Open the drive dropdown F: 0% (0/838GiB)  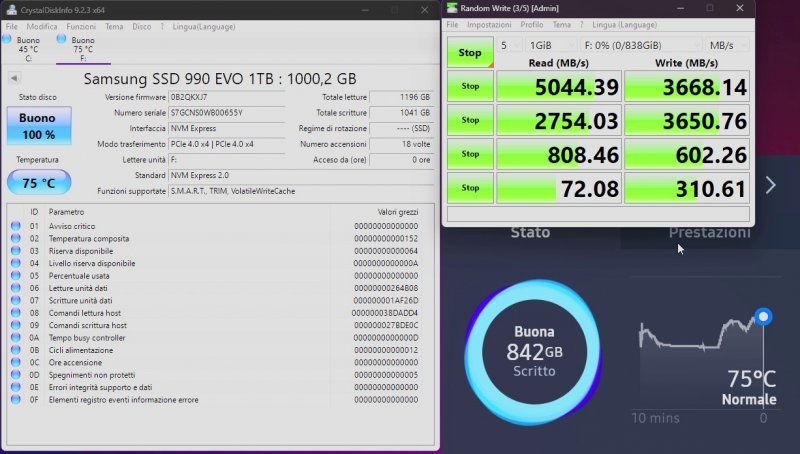[x=641, y=45]
